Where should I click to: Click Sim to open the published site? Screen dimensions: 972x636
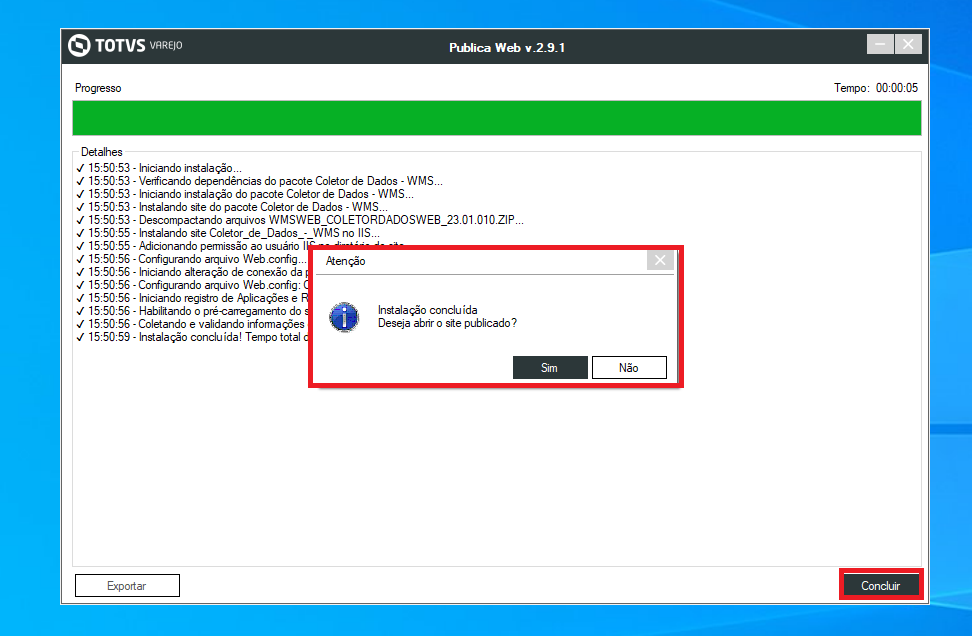click(x=550, y=368)
